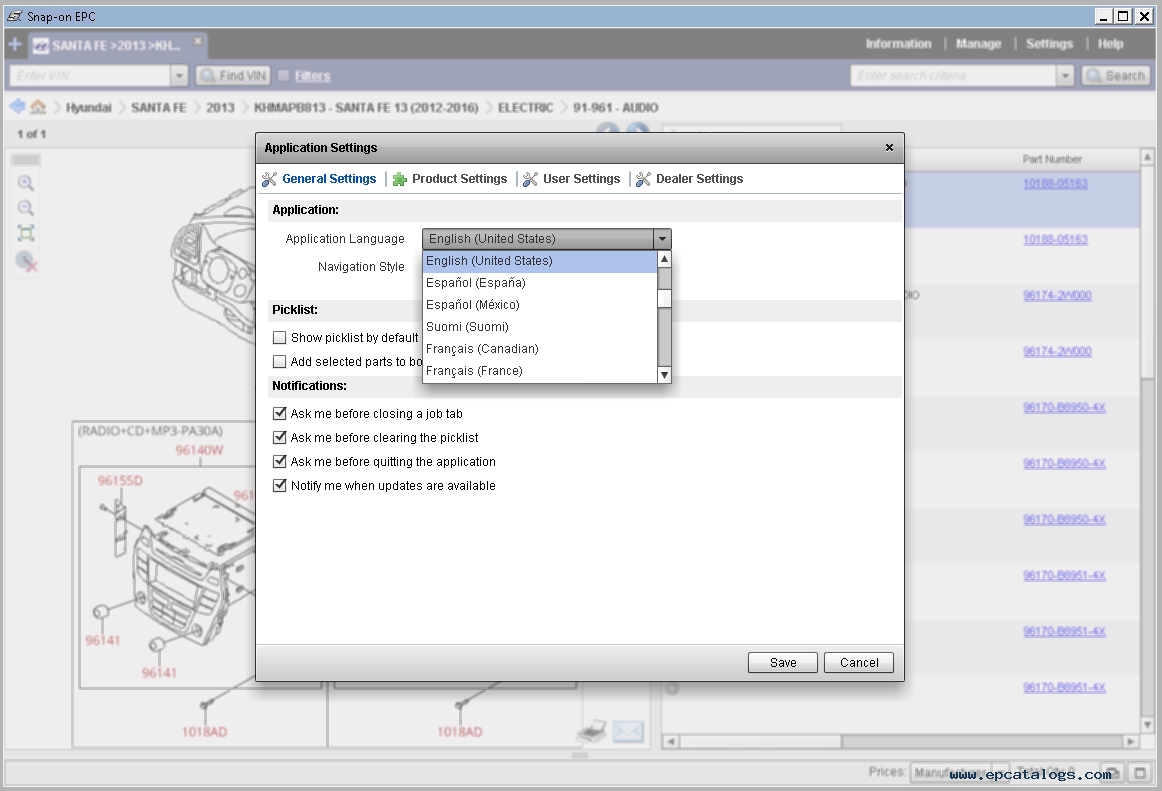Close the SANTA FE job tab
The height and width of the screenshot is (791, 1162).
point(198,42)
